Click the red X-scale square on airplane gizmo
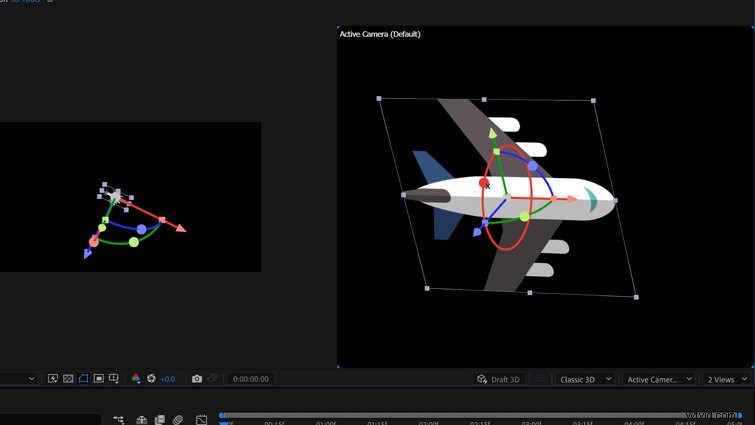The image size is (755, 425). coord(554,199)
